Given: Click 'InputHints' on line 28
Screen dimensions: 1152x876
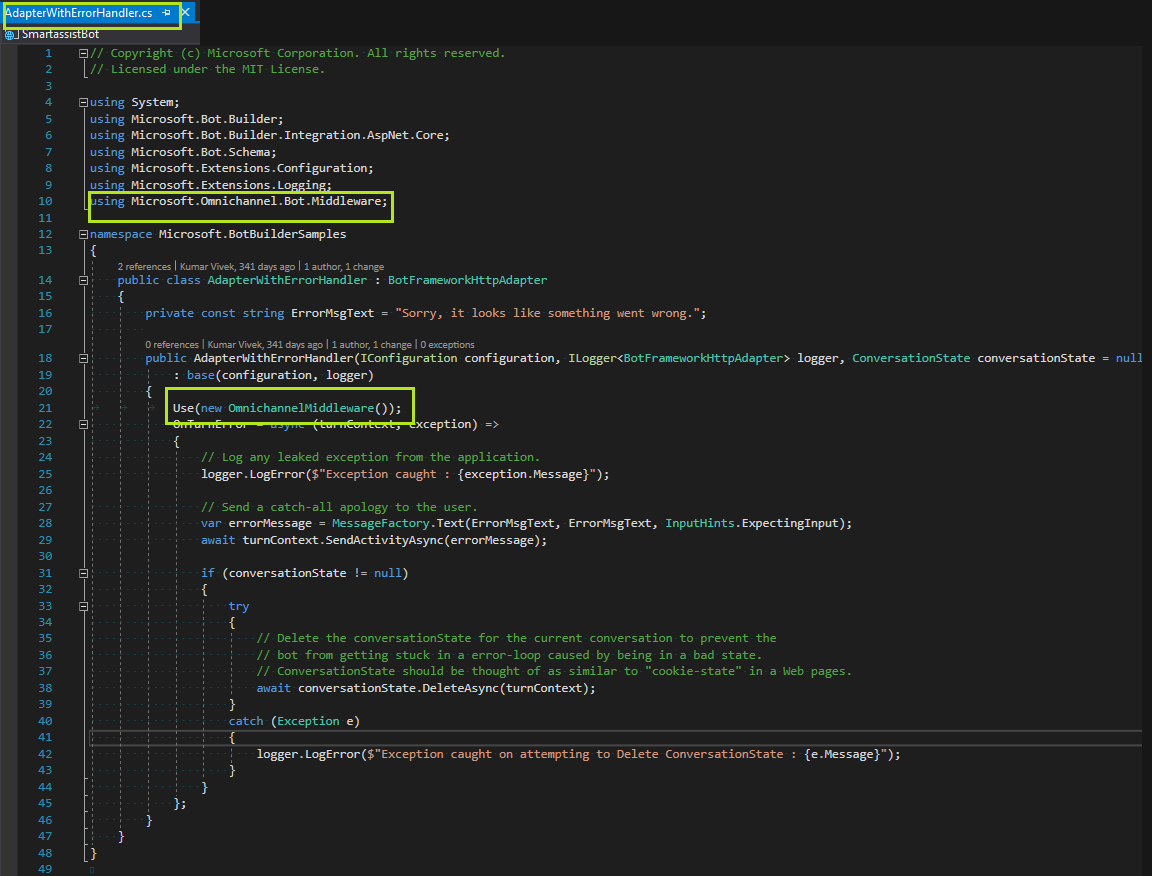Looking at the screenshot, I should [699, 523].
